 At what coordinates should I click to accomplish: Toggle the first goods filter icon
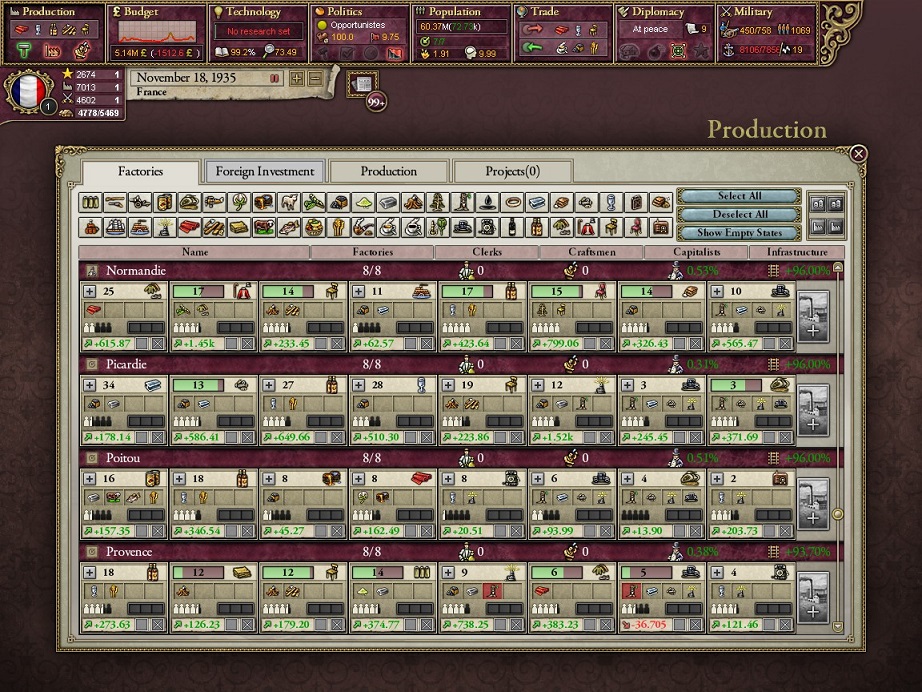pos(91,202)
